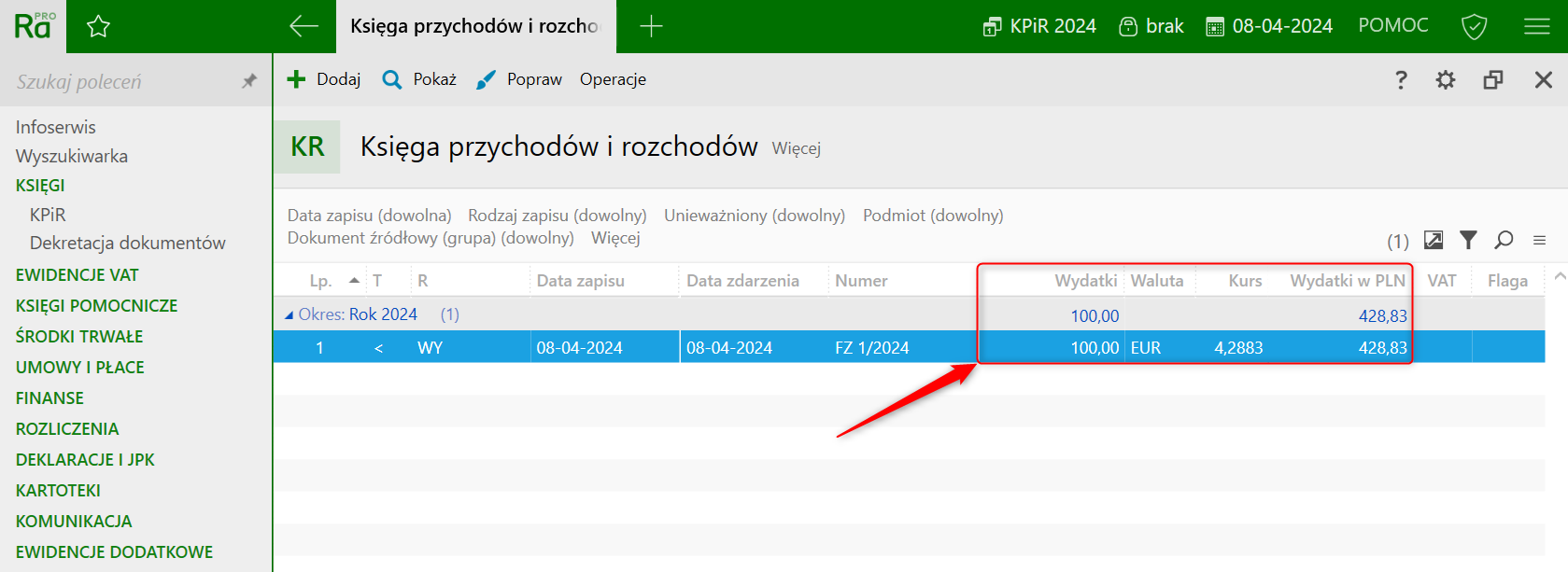Open the filter funnel icon
1568x572 pixels.
coord(1468,240)
